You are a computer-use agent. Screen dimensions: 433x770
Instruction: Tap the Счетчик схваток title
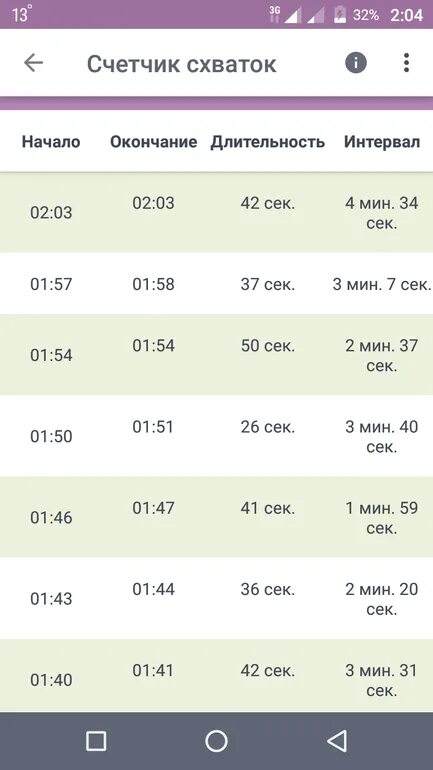[x=182, y=64]
